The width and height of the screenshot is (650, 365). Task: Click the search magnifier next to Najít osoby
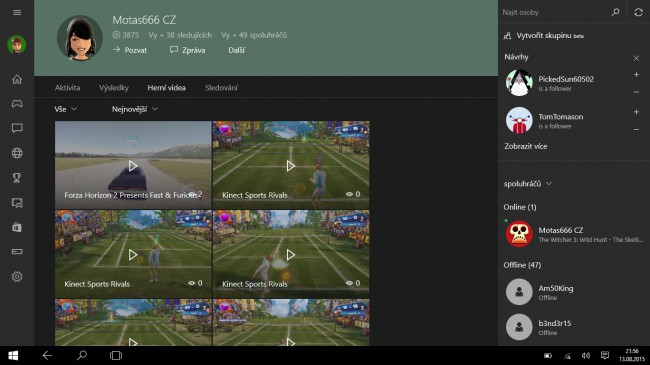616,12
